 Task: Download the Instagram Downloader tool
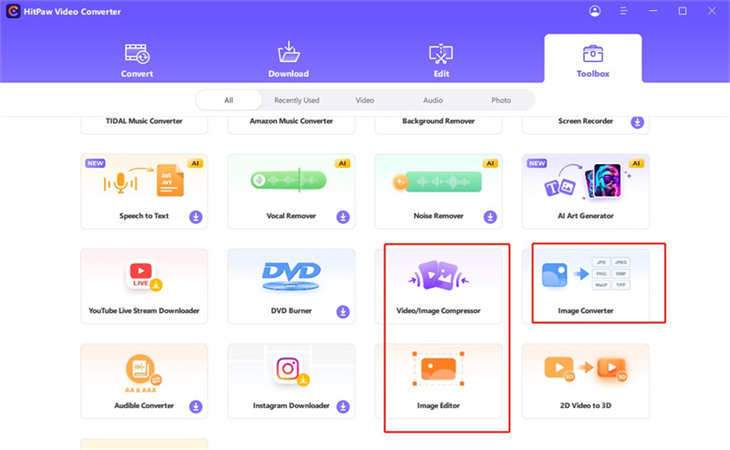pos(343,407)
